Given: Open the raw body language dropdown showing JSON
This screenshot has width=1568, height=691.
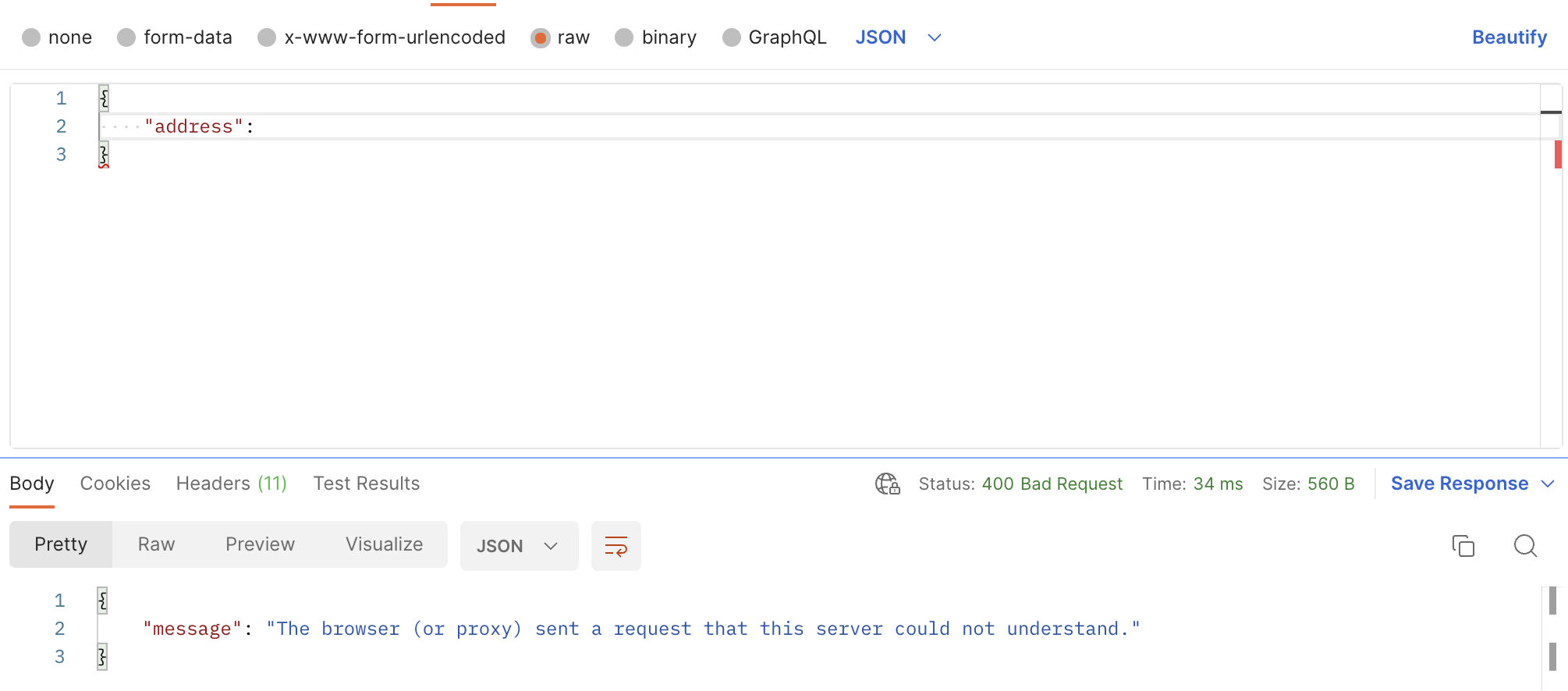Looking at the screenshot, I should pyautogui.click(x=897, y=37).
